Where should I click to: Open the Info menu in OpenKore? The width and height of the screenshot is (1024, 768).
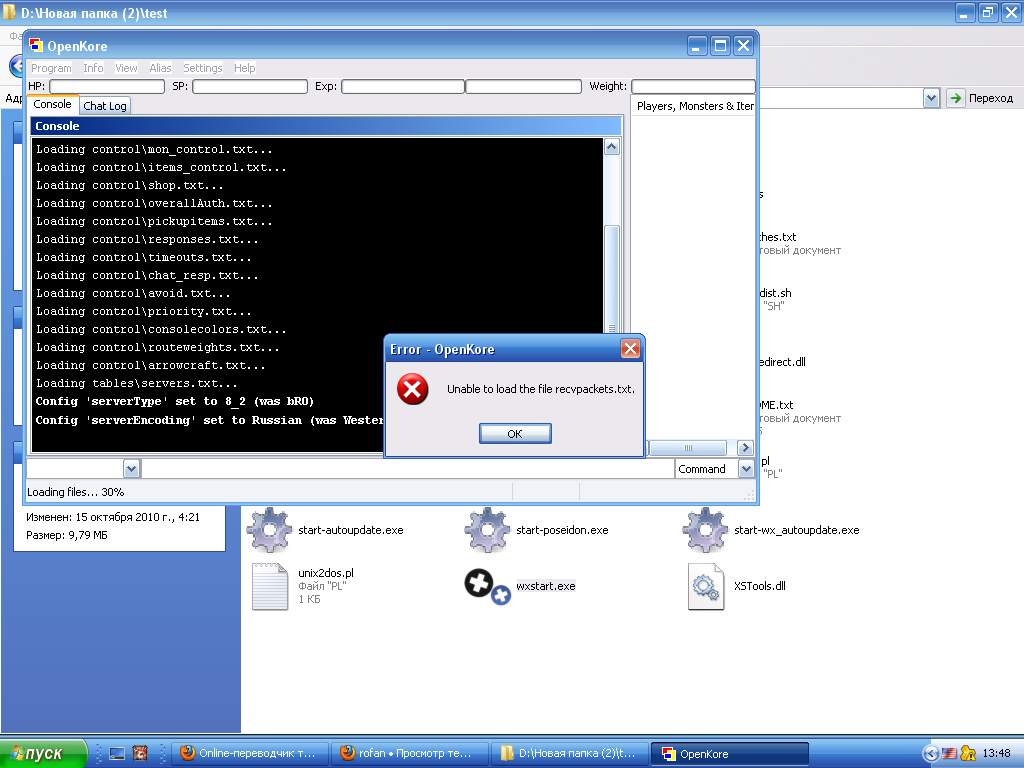(x=93, y=68)
